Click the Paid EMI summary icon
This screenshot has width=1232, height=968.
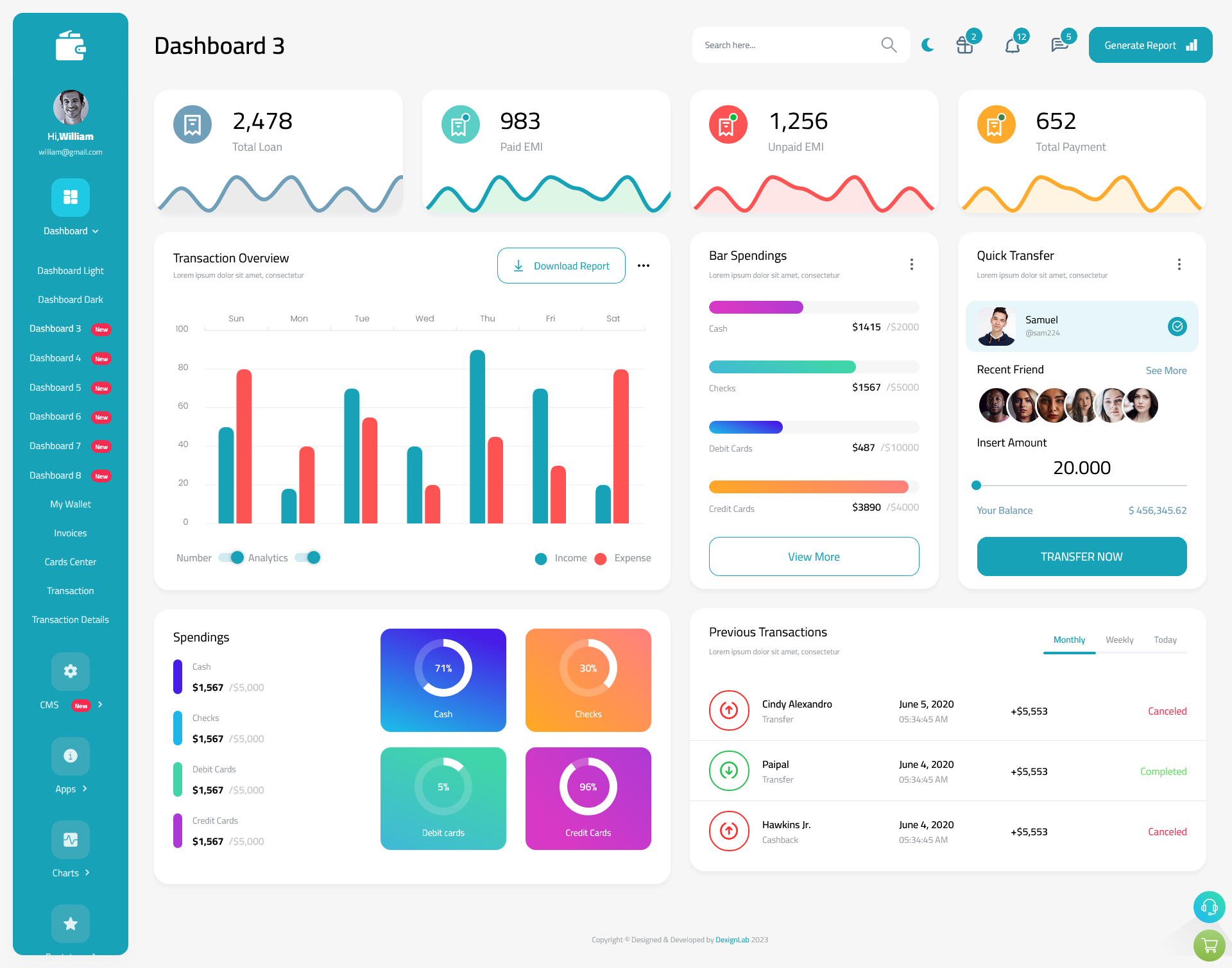click(459, 122)
